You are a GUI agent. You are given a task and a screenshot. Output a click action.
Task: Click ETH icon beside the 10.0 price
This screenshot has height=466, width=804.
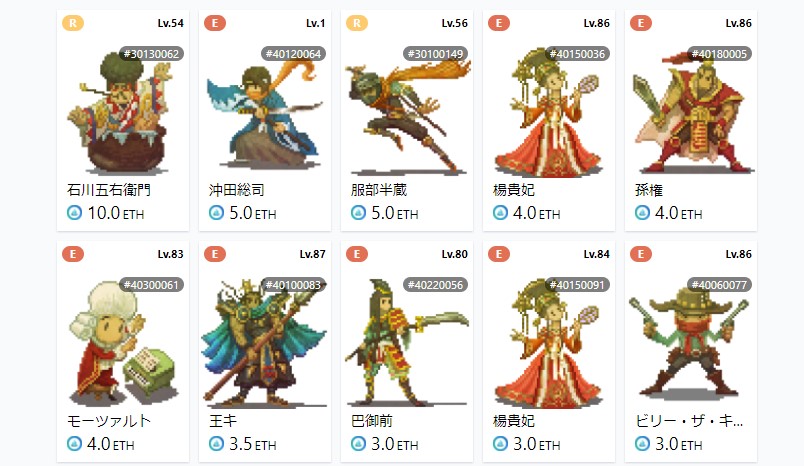74,213
